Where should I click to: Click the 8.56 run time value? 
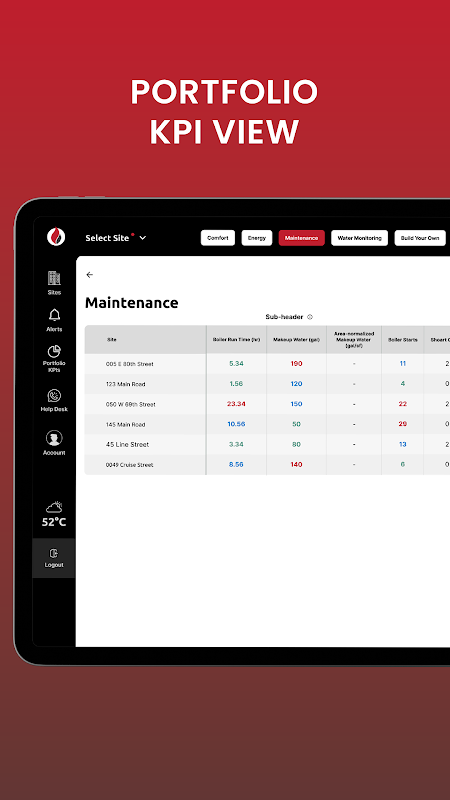pos(236,465)
